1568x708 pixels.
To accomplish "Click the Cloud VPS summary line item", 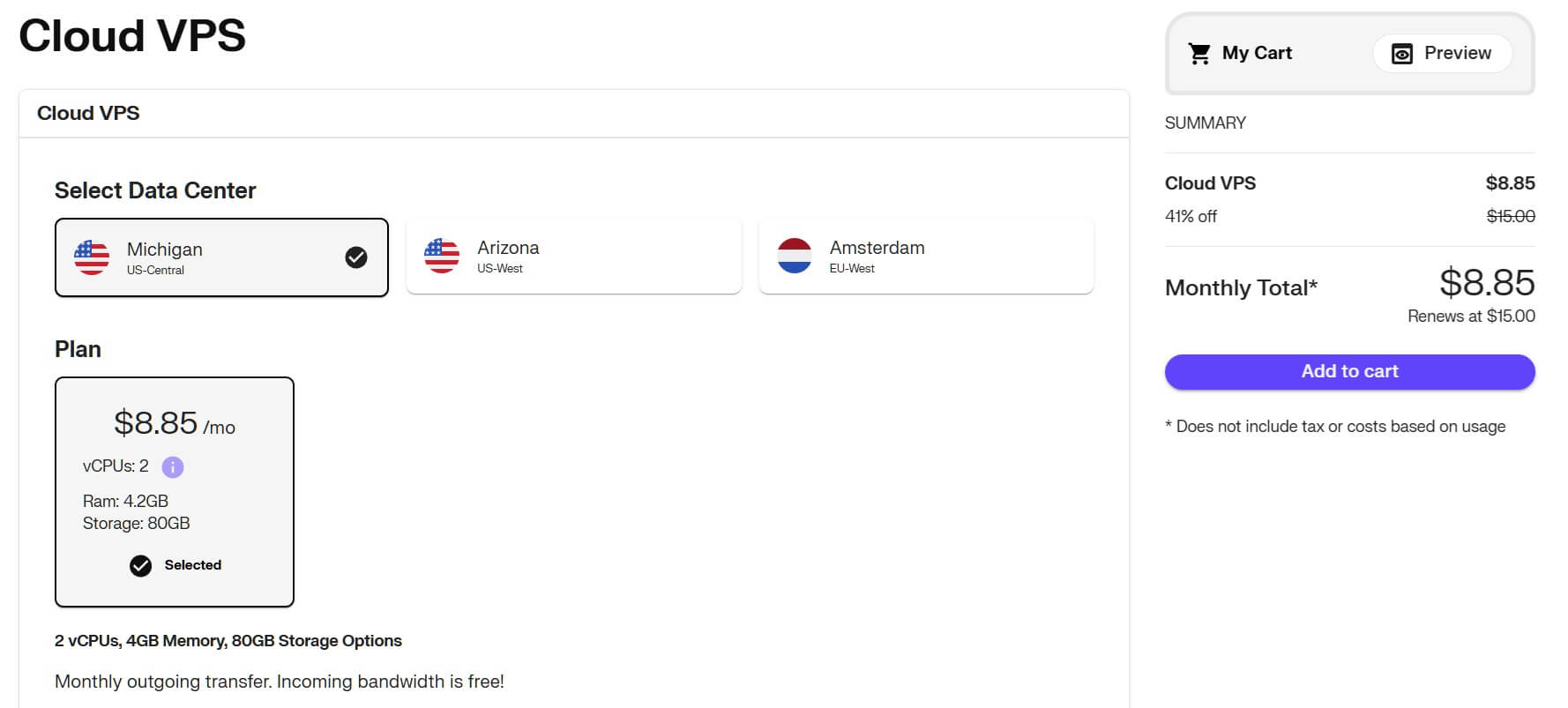I will click(x=1210, y=183).
